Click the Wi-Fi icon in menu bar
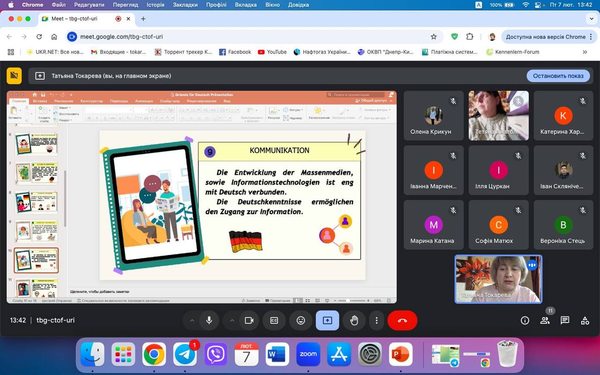Image resolution: width=600 pixels, height=375 pixels. 526,5
